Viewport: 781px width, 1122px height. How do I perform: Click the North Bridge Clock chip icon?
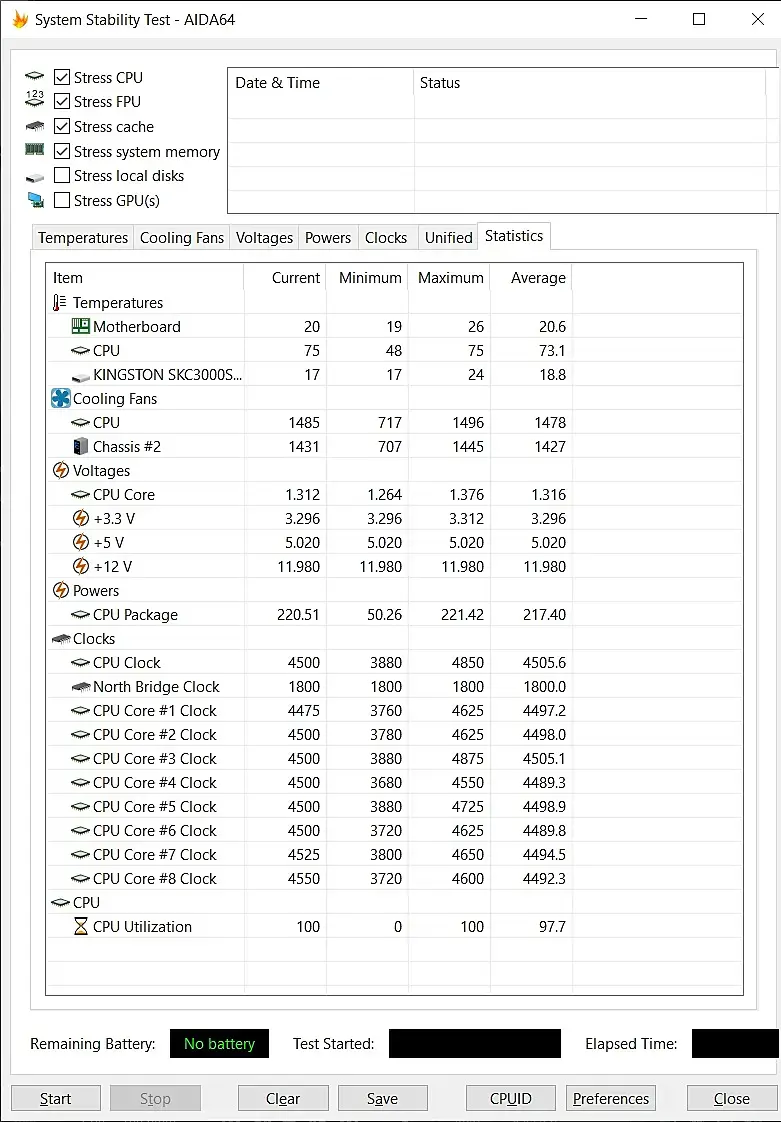[80, 687]
